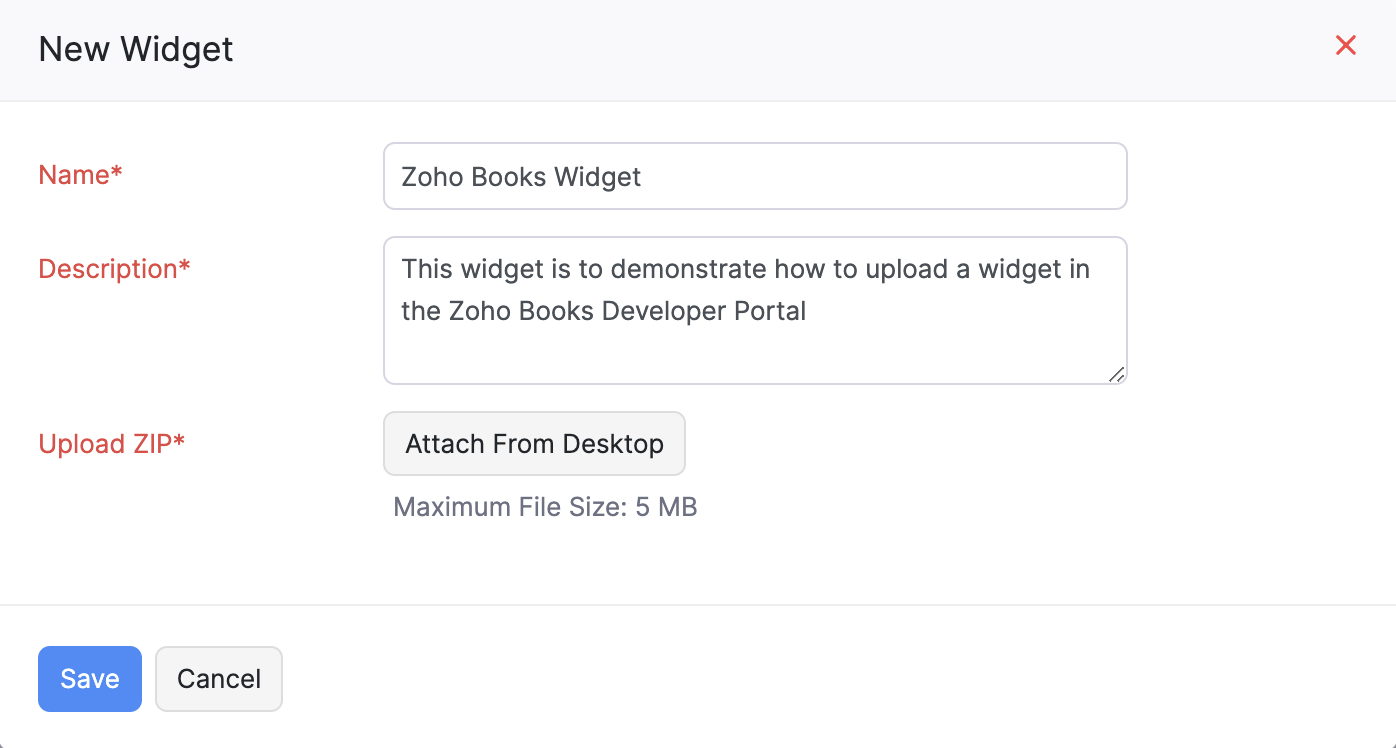Cancel the widget creation
Viewport: 1396px width, 748px height.
click(x=219, y=679)
